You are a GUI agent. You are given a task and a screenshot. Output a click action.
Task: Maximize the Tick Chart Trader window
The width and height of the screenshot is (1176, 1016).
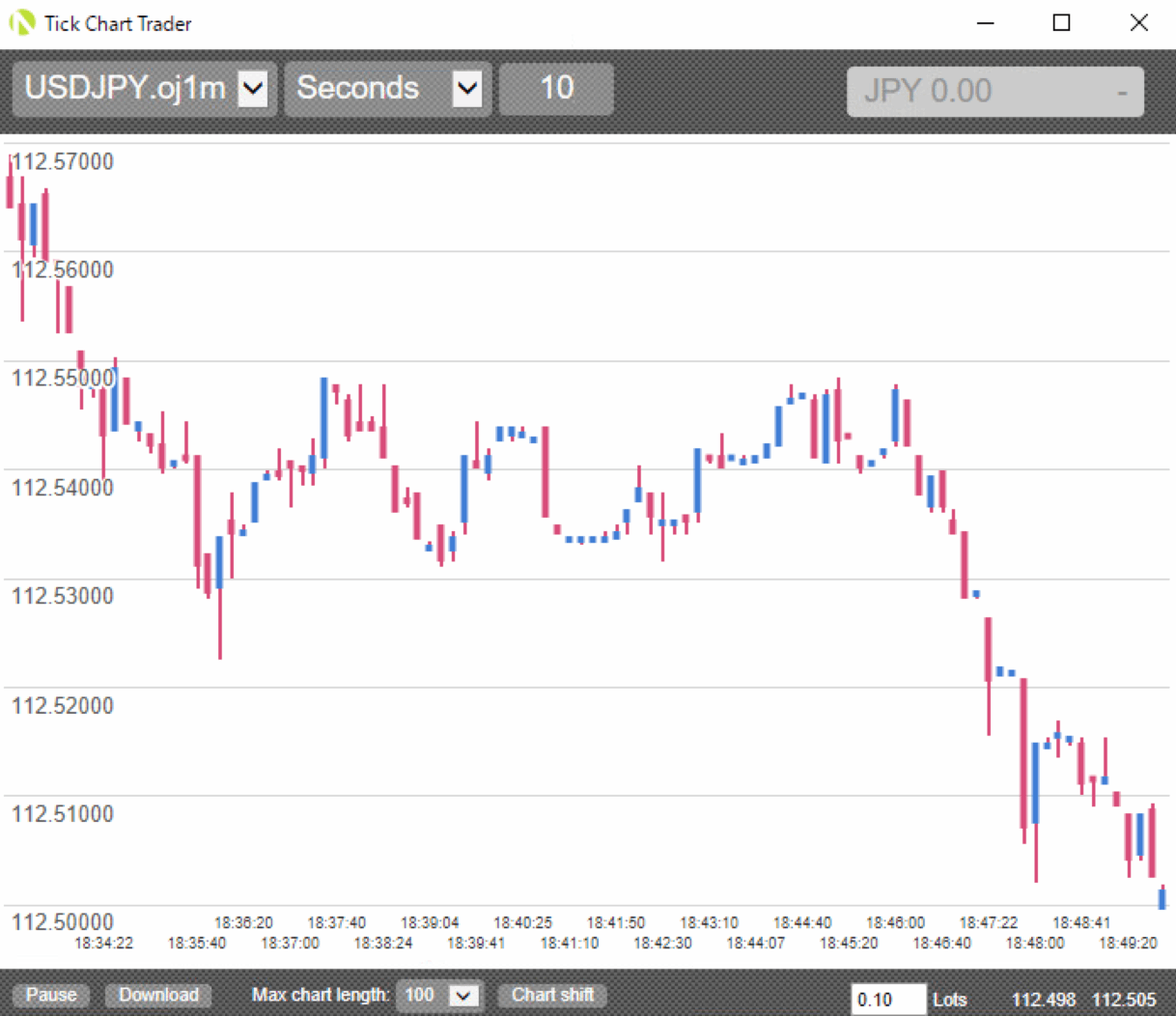[x=1061, y=23]
